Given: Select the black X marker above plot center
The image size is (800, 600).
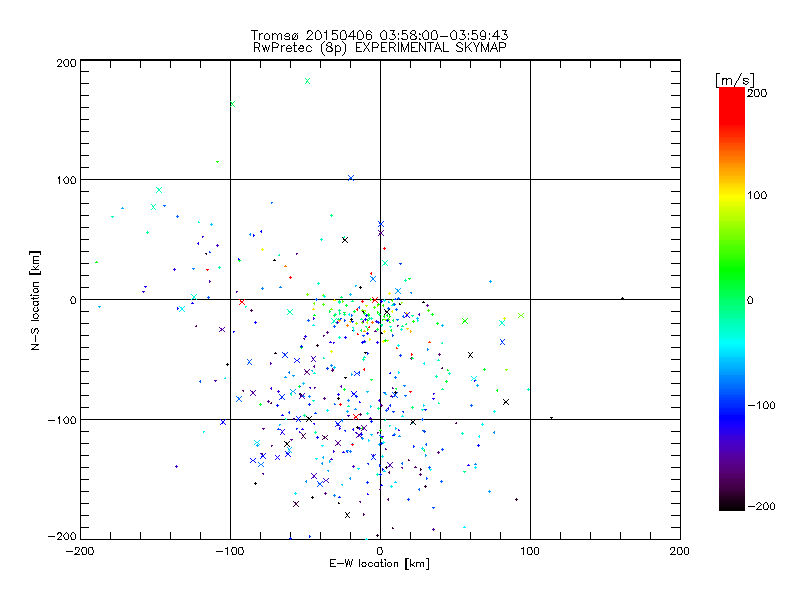Looking at the screenshot, I should pyautogui.click(x=344, y=239).
